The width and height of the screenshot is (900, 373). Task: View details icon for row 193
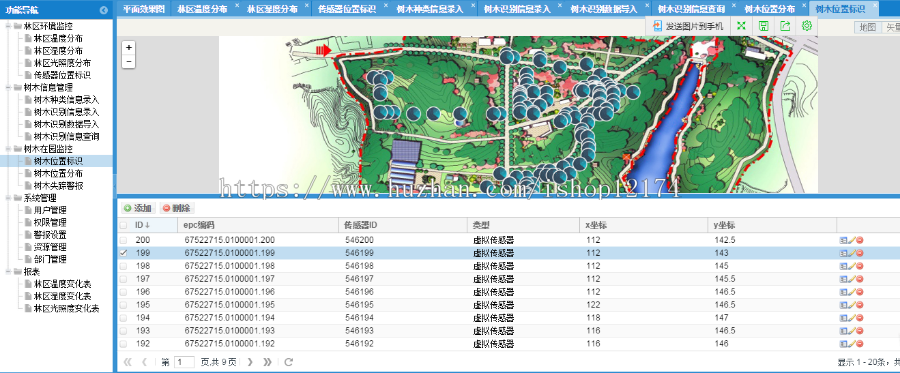(x=843, y=331)
